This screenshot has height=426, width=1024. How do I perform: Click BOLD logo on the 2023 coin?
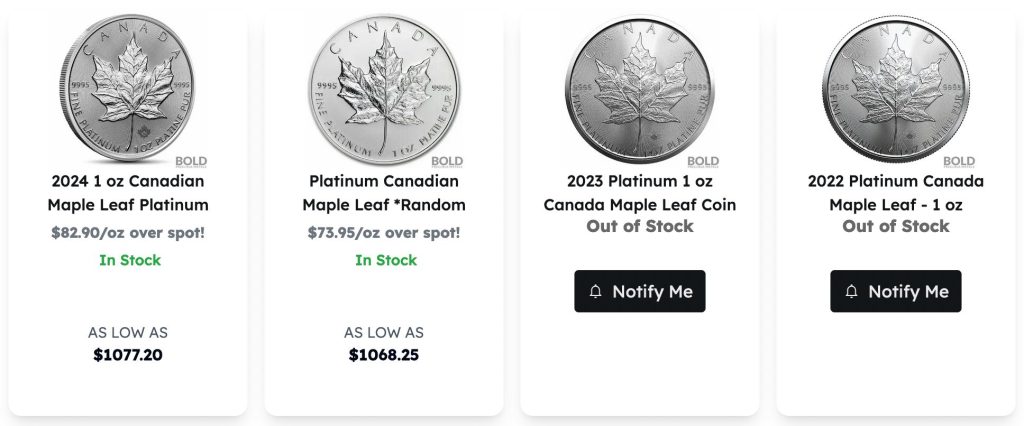[703, 161]
